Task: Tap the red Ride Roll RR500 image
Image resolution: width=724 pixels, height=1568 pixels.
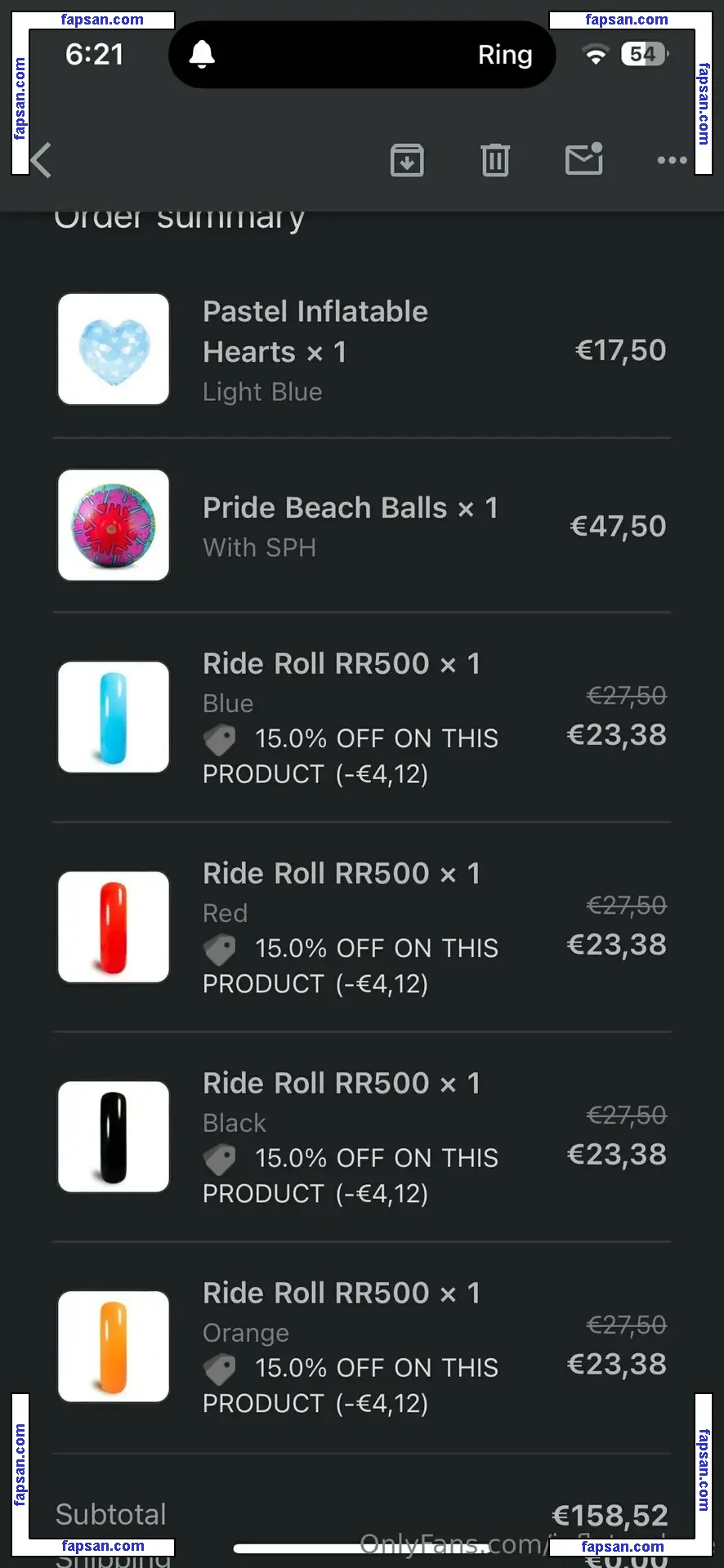Action: (x=114, y=928)
